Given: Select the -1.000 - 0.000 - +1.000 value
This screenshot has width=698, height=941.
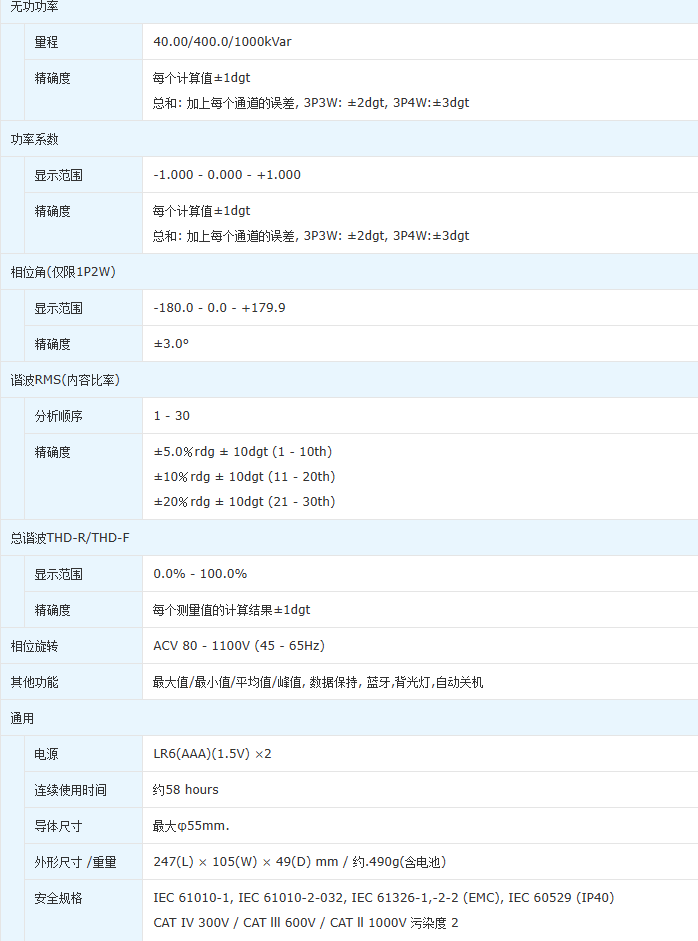Looking at the screenshot, I should (227, 175).
